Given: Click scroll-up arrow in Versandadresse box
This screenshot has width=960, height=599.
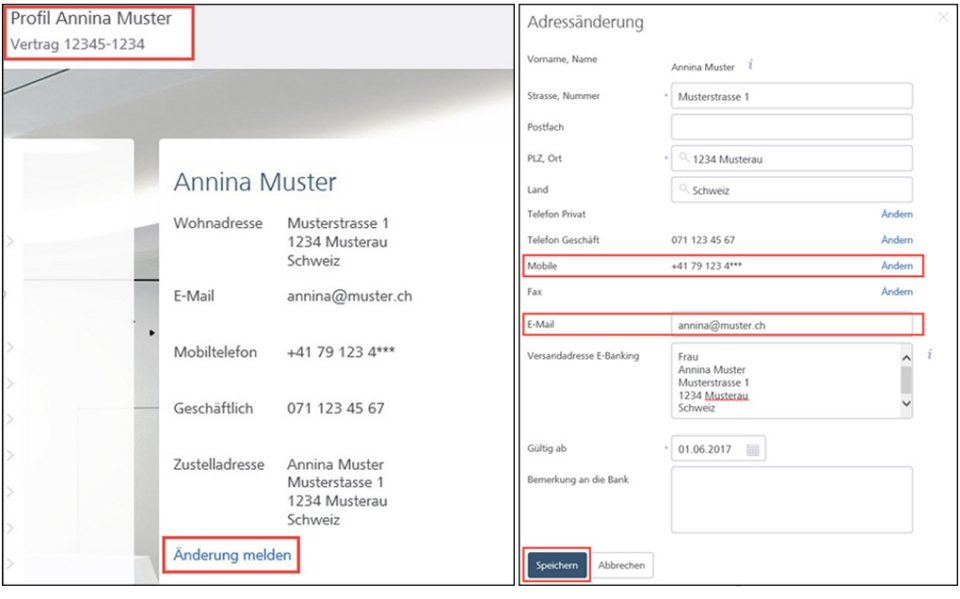Looking at the screenshot, I should (906, 357).
